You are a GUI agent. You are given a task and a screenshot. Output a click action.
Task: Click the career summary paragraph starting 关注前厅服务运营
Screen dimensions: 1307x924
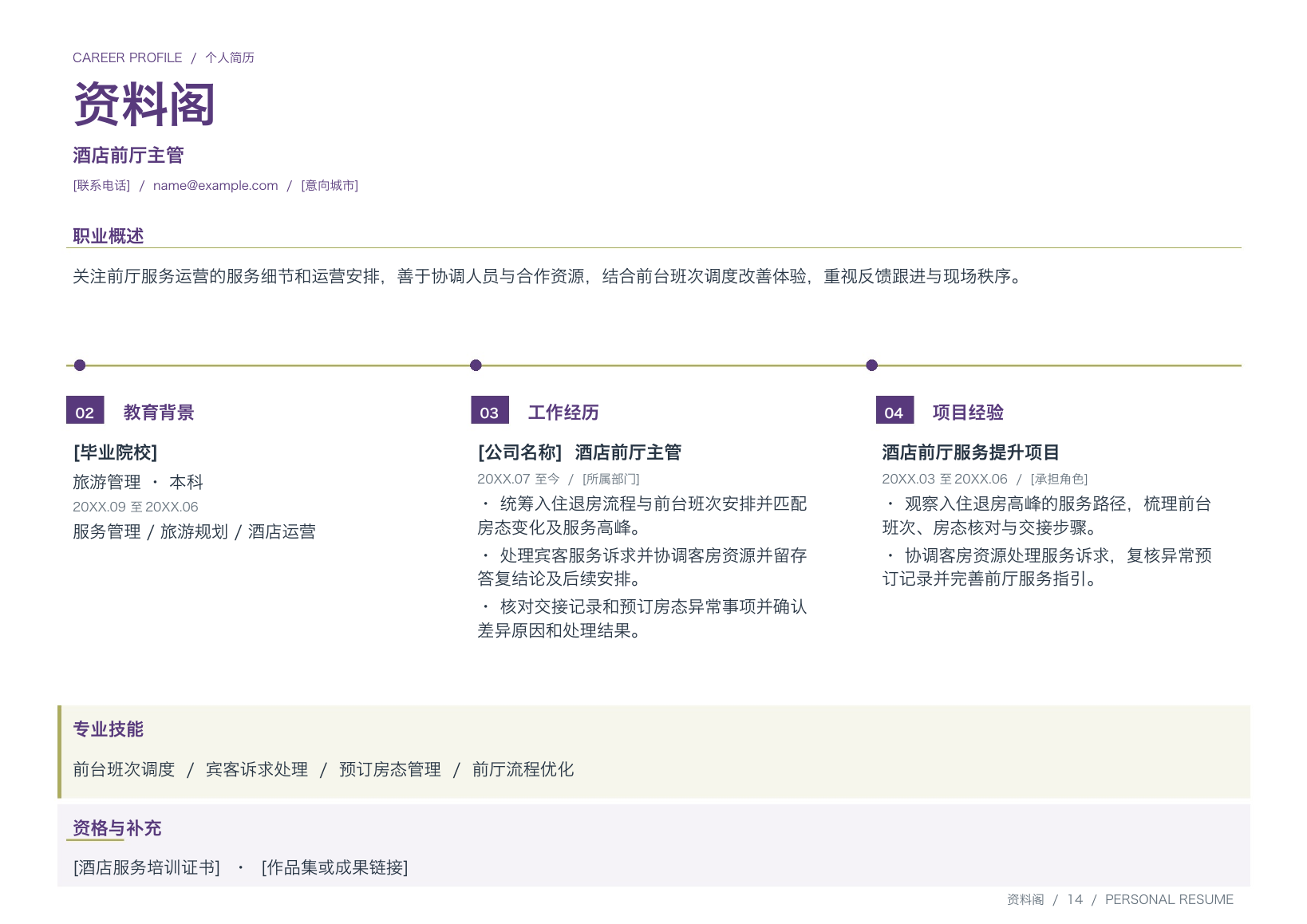[x=549, y=276]
